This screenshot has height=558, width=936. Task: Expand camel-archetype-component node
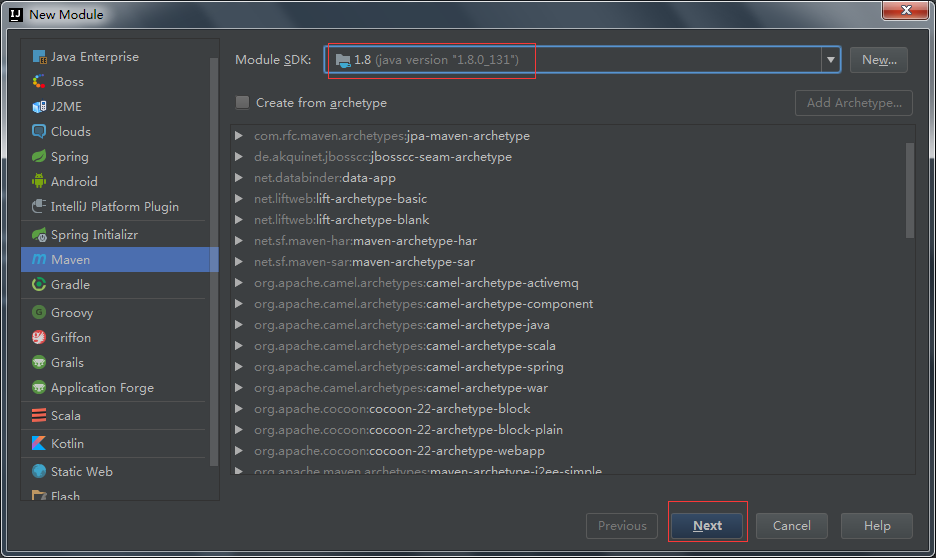point(239,304)
